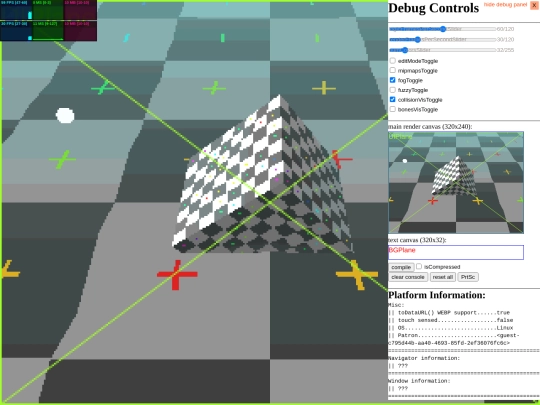Click the PrtSc screenshot button
This screenshot has width=540, height=405.
click(x=468, y=277)
